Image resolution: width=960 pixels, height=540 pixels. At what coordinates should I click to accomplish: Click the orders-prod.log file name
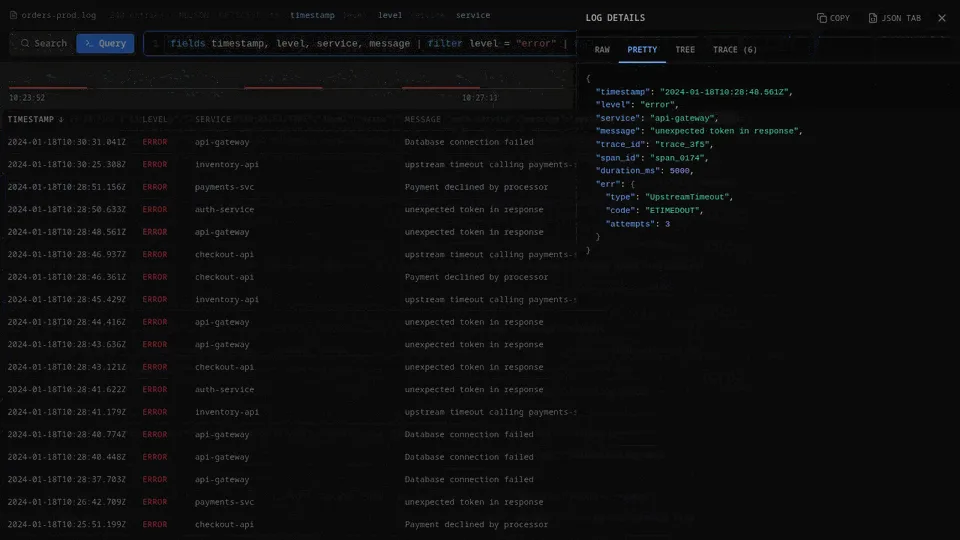58,15
